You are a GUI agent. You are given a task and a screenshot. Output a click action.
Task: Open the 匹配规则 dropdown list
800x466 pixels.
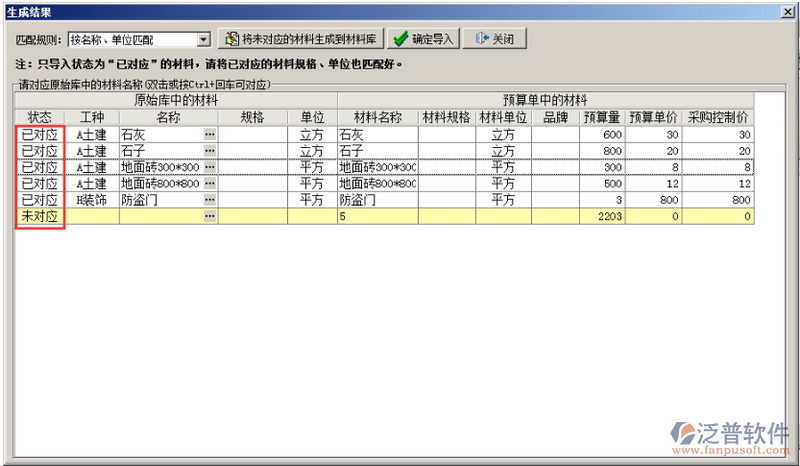point(204,40)
